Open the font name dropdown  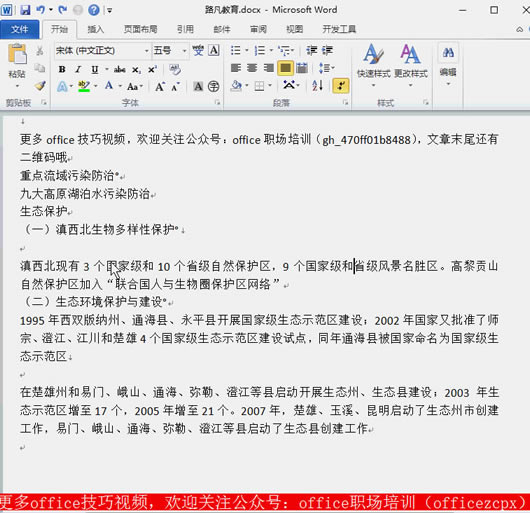tap(146, 51)
